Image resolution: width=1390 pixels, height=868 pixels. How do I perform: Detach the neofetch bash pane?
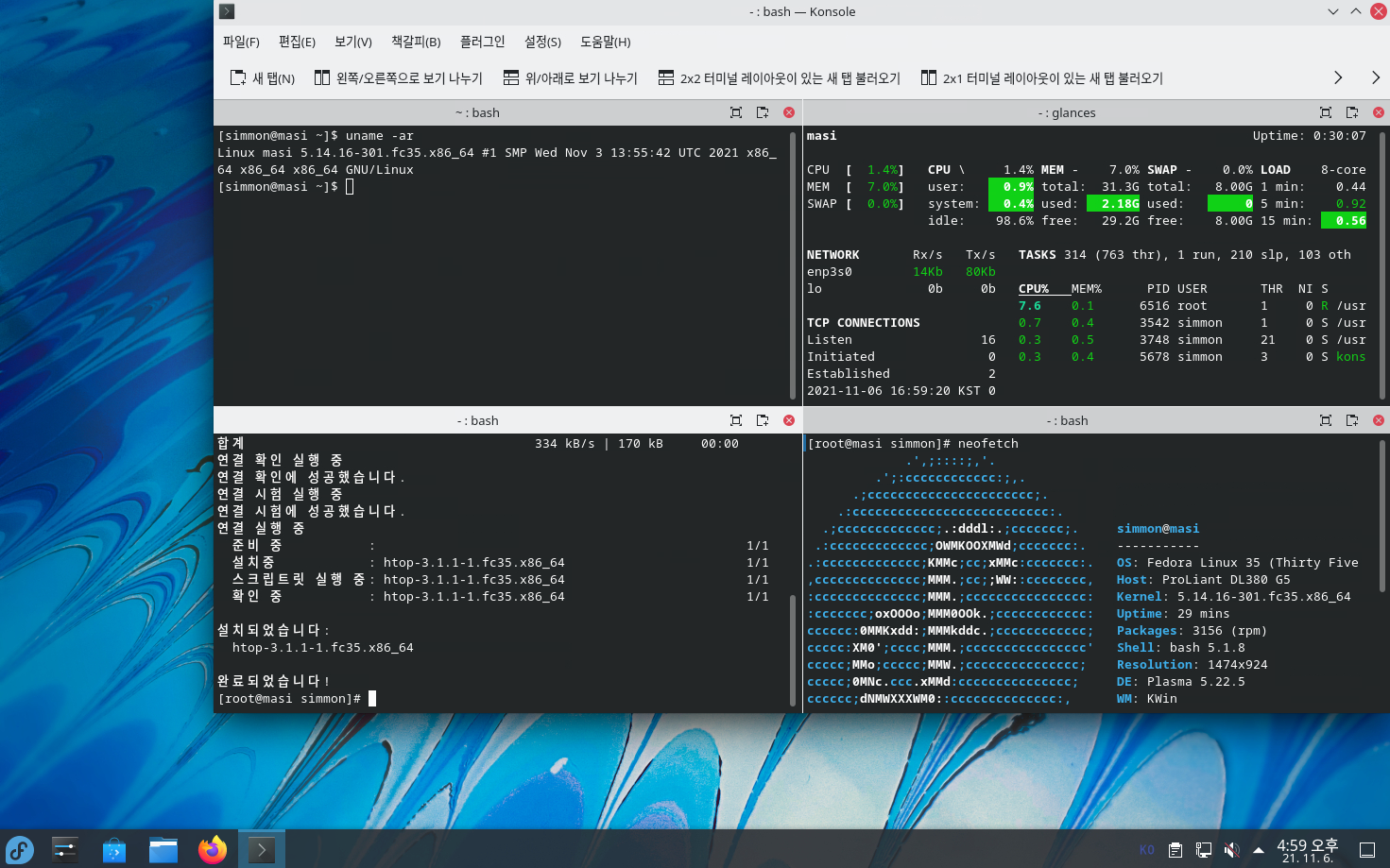coord(1352,420)
